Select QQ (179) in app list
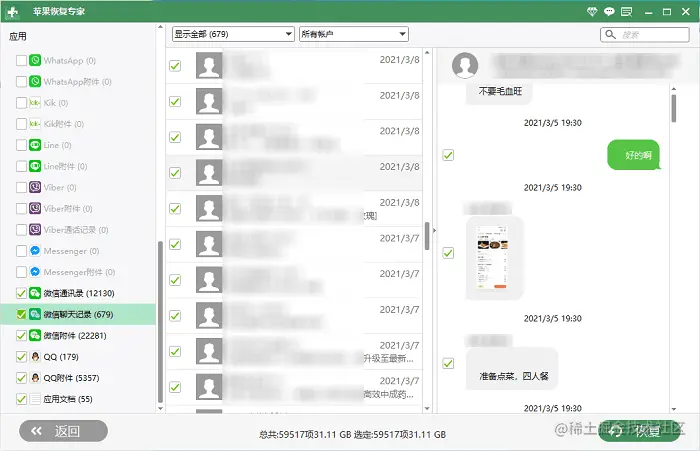 [x=78, y=357]
